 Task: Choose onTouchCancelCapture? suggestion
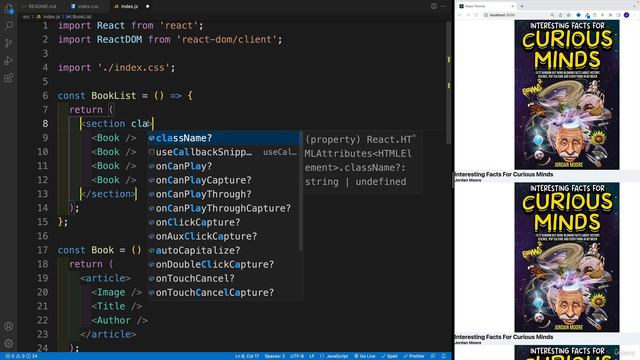click(x=224, y=293)
